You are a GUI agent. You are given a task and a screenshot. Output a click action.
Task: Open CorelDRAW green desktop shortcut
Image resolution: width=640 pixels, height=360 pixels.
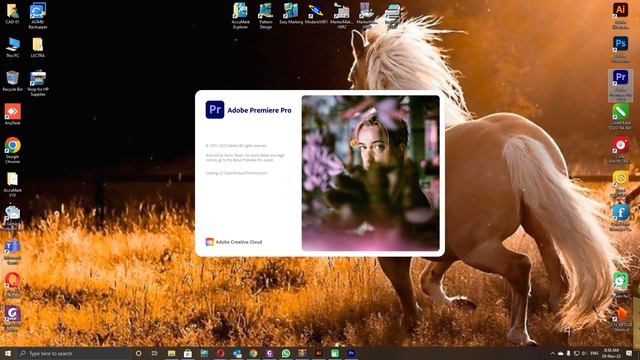620,117
